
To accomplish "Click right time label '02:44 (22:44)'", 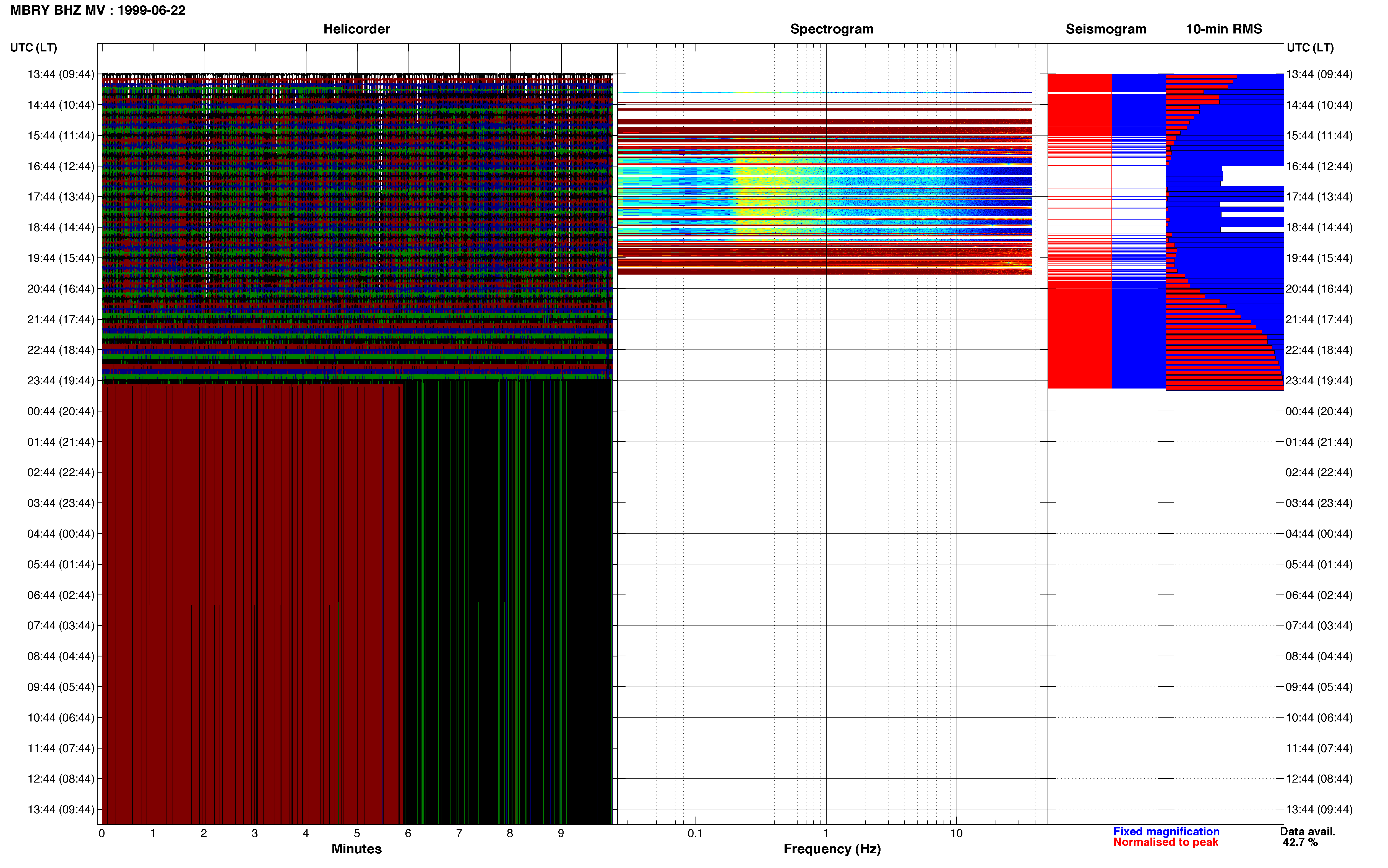I will [1319, 473].
